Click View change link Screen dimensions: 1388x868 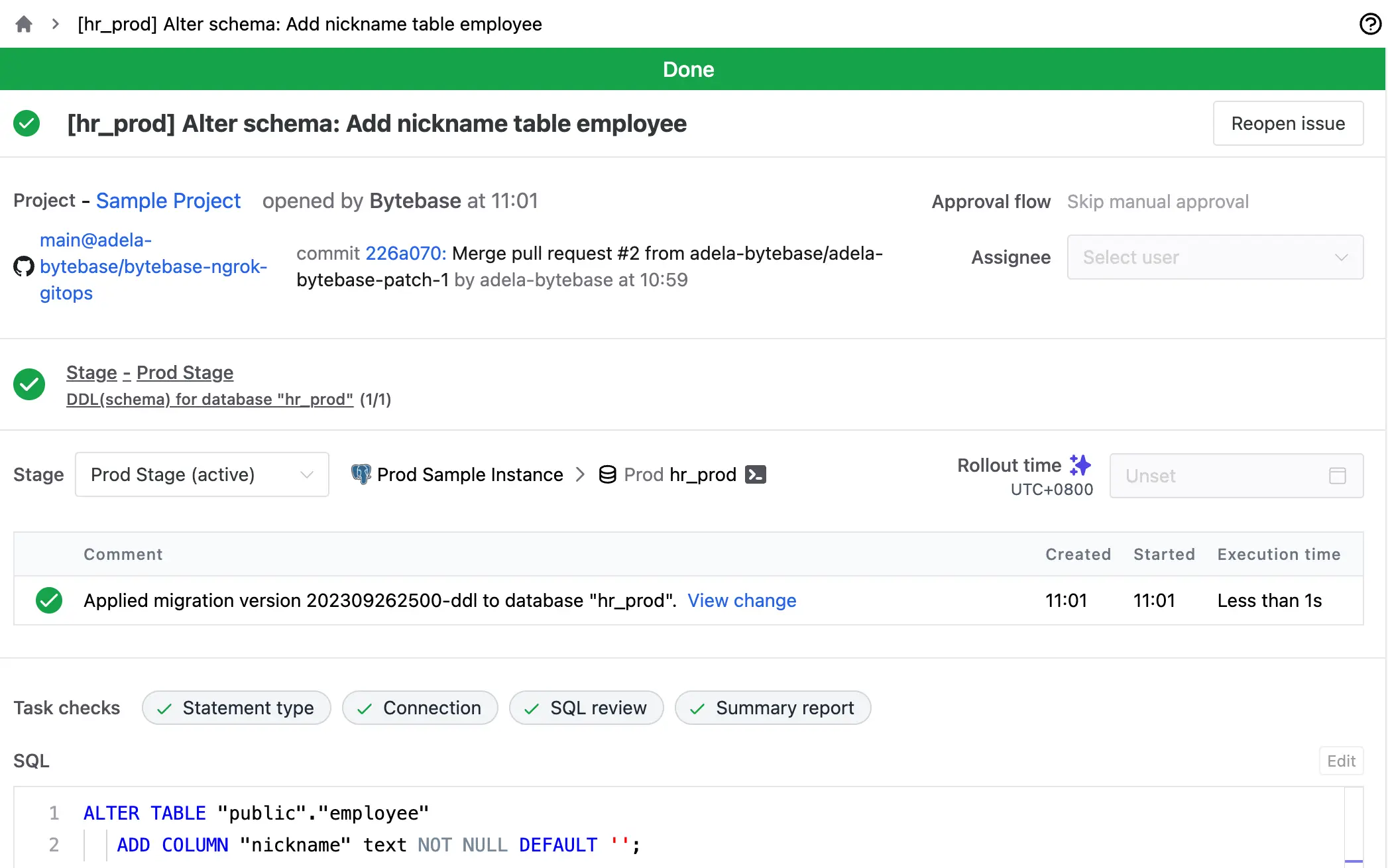click(x=742, y=600)
